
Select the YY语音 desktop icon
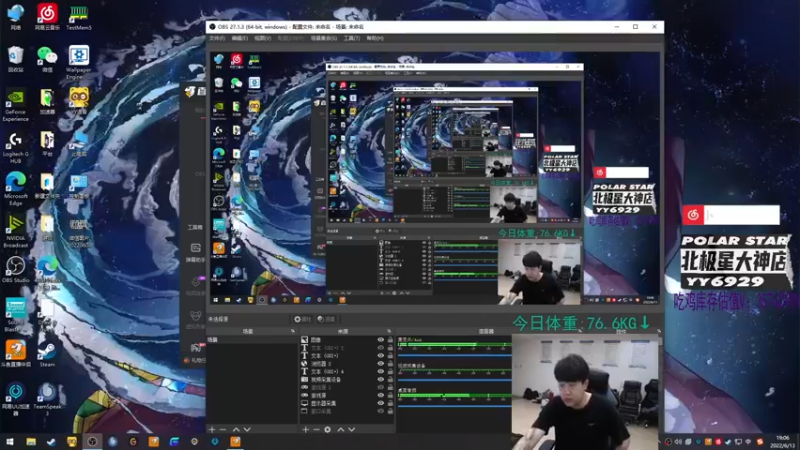pos(79,101)
